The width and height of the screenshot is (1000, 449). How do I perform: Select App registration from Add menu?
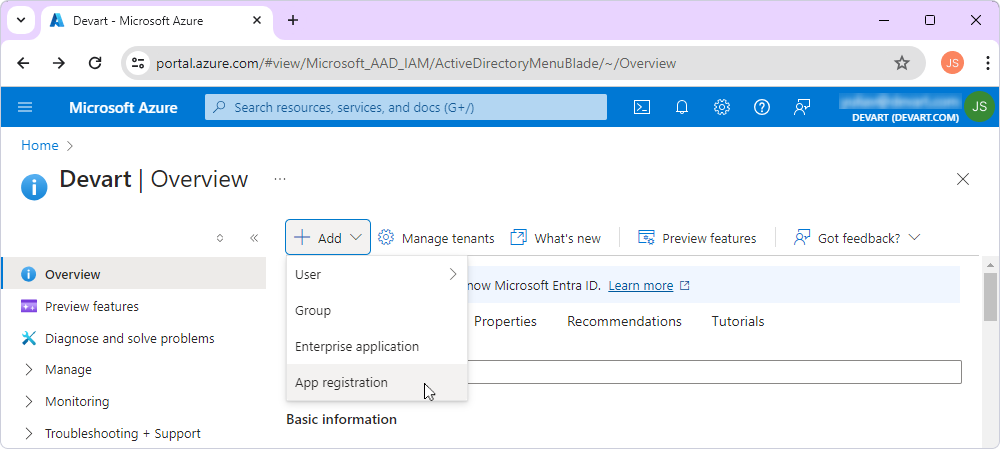(377, 383)
